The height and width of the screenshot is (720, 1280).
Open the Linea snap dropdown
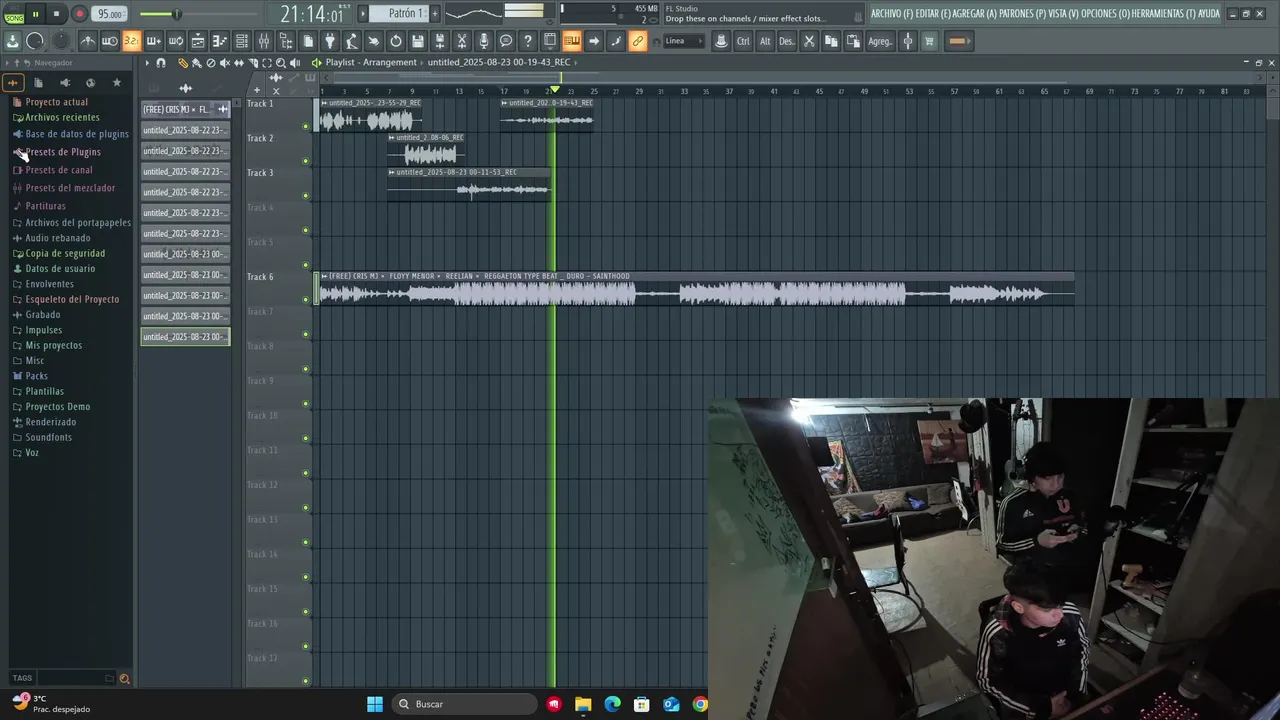click(683, 41)
